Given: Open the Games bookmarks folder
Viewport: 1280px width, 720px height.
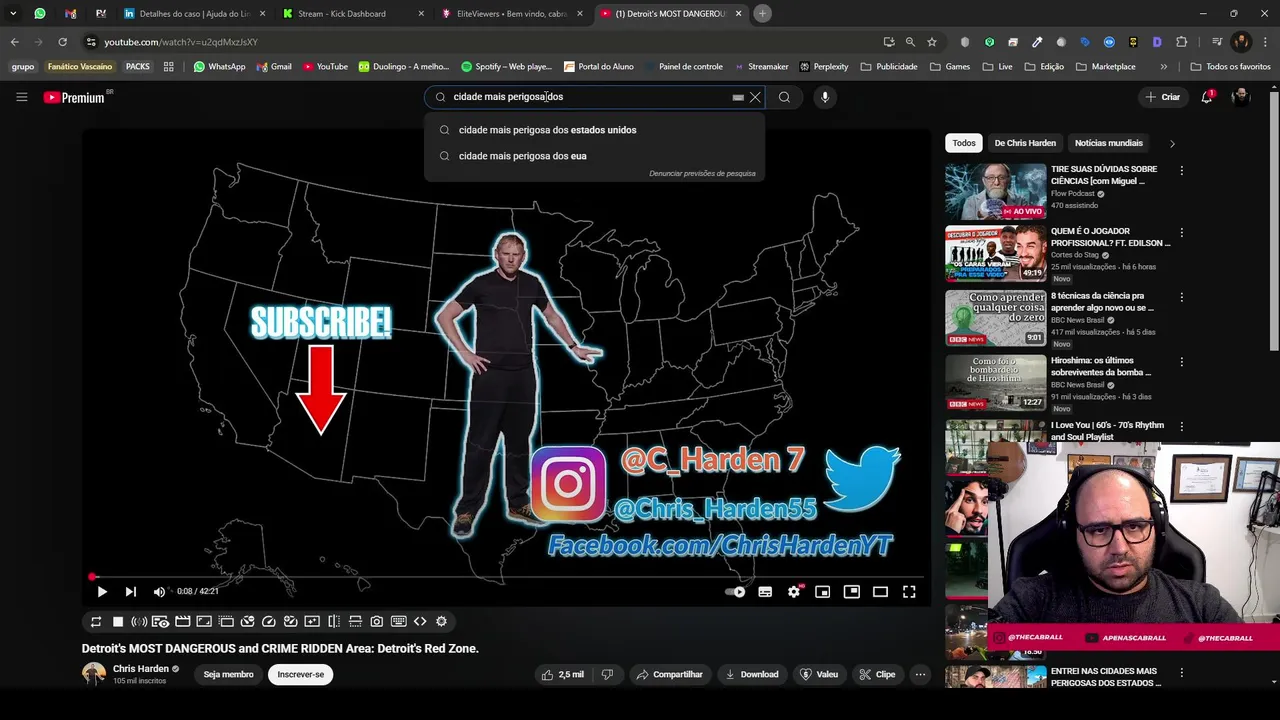Looking at the screenshot, I should [950, 67].
